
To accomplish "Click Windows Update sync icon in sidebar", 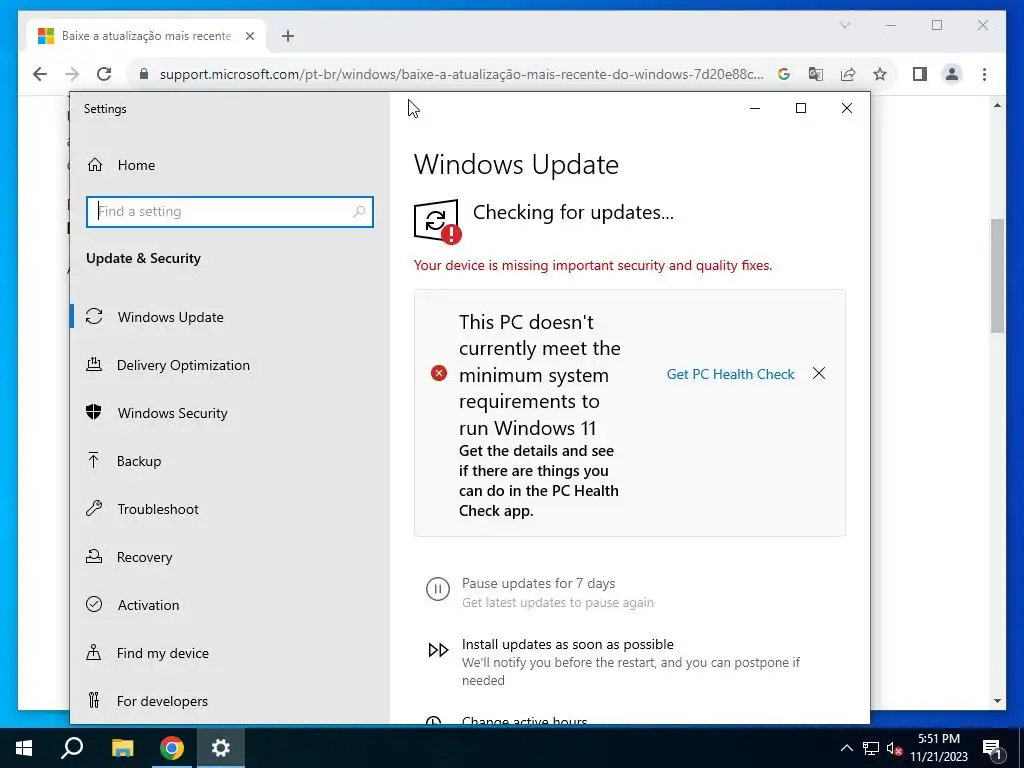I will [94, 317].
